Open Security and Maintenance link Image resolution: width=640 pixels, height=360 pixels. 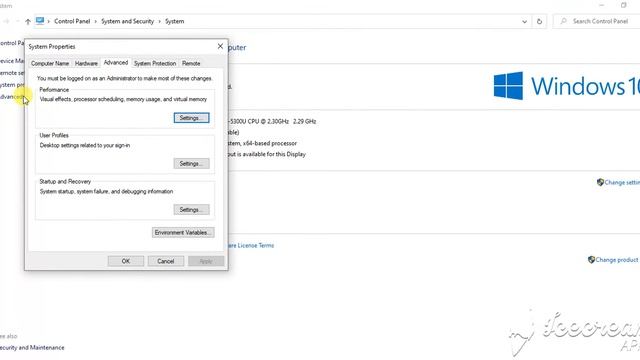point(32,348)
